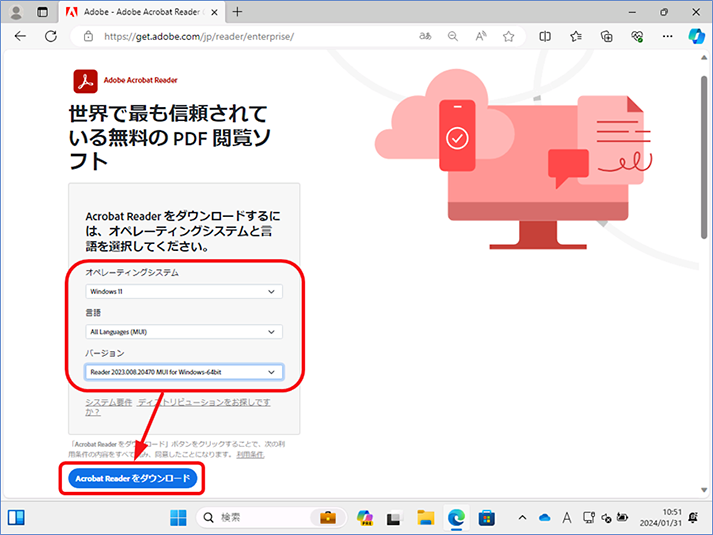Open the version dropdown Reader 2023.008.20470
Screen dimensions: 713x535
coord(184,372)
